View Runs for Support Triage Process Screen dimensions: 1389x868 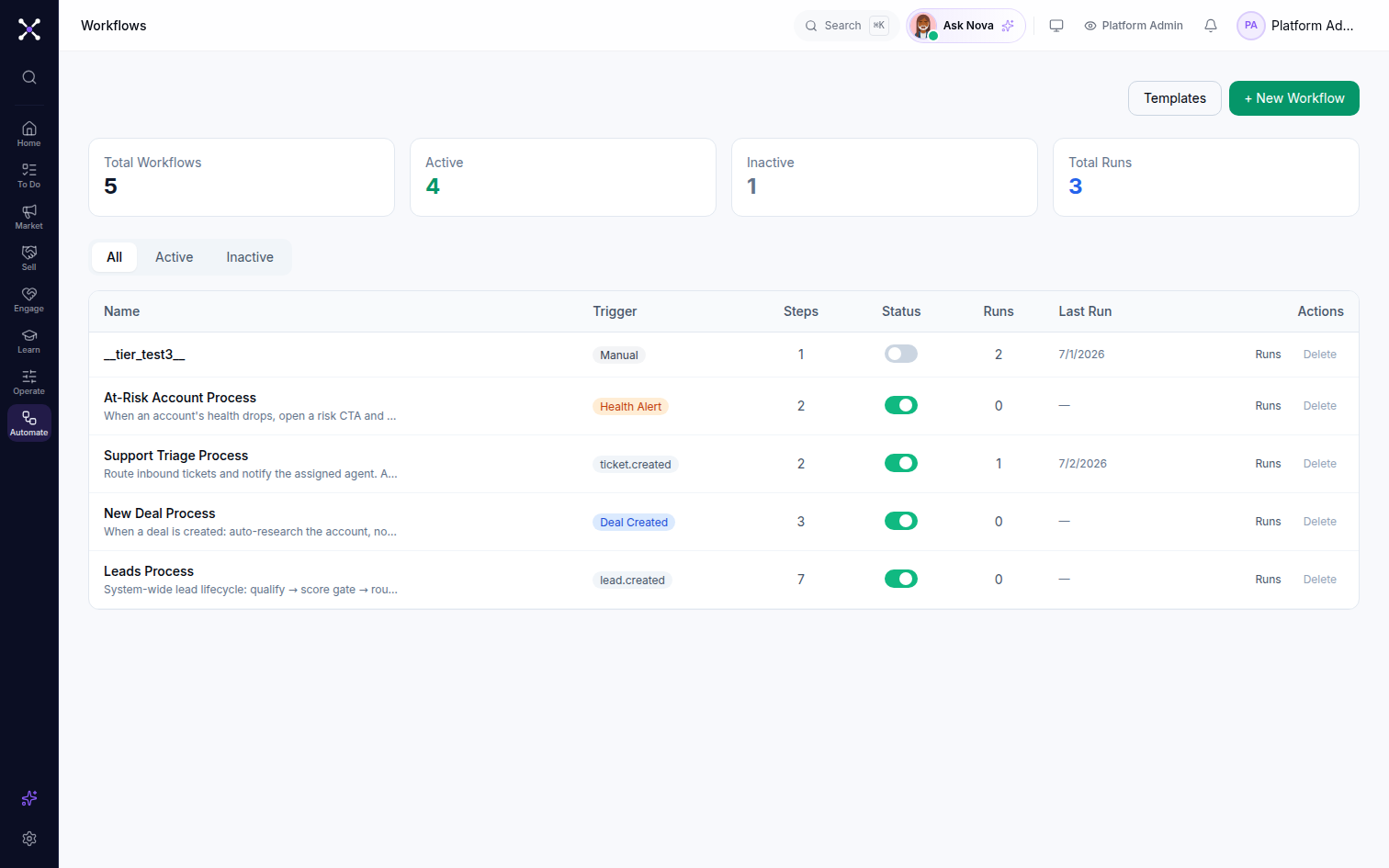[x=1268, y=464]
